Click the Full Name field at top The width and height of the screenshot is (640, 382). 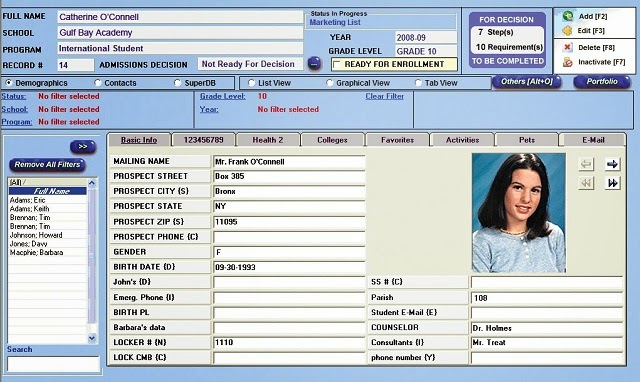(180, 17)
